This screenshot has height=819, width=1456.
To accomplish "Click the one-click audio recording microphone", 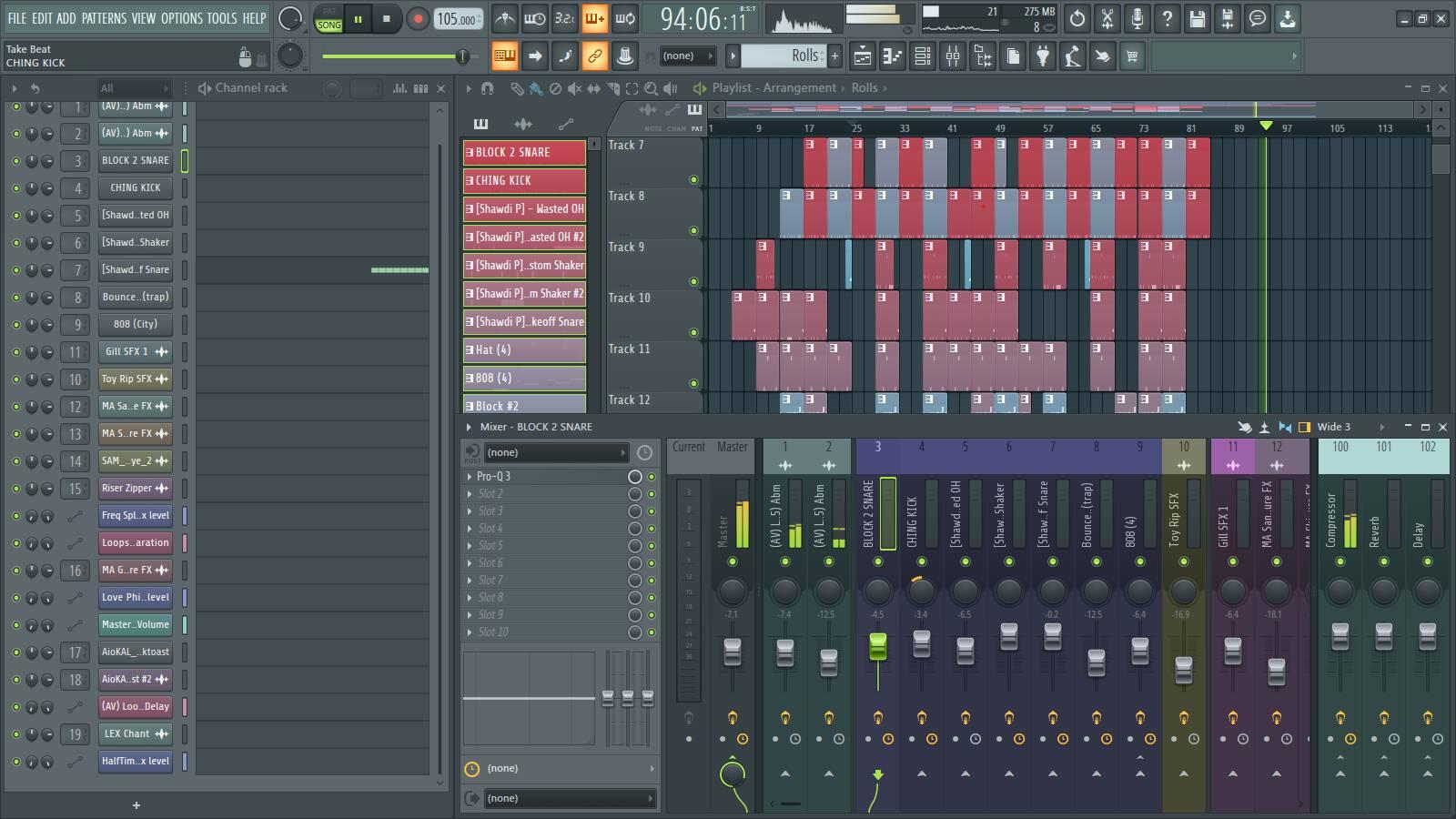I will pyautogui.click(x=1137, y=18).
